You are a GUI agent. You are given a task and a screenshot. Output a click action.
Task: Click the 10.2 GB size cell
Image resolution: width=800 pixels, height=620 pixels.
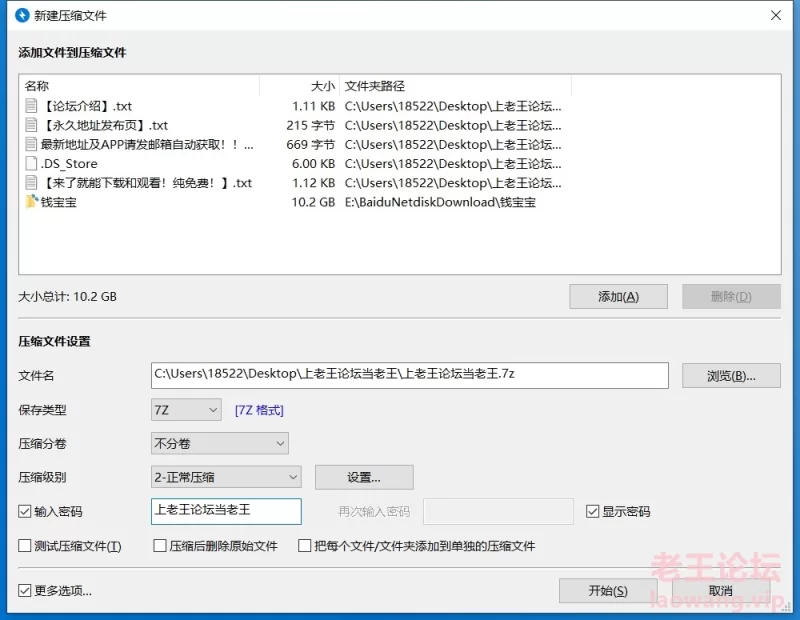313,202
